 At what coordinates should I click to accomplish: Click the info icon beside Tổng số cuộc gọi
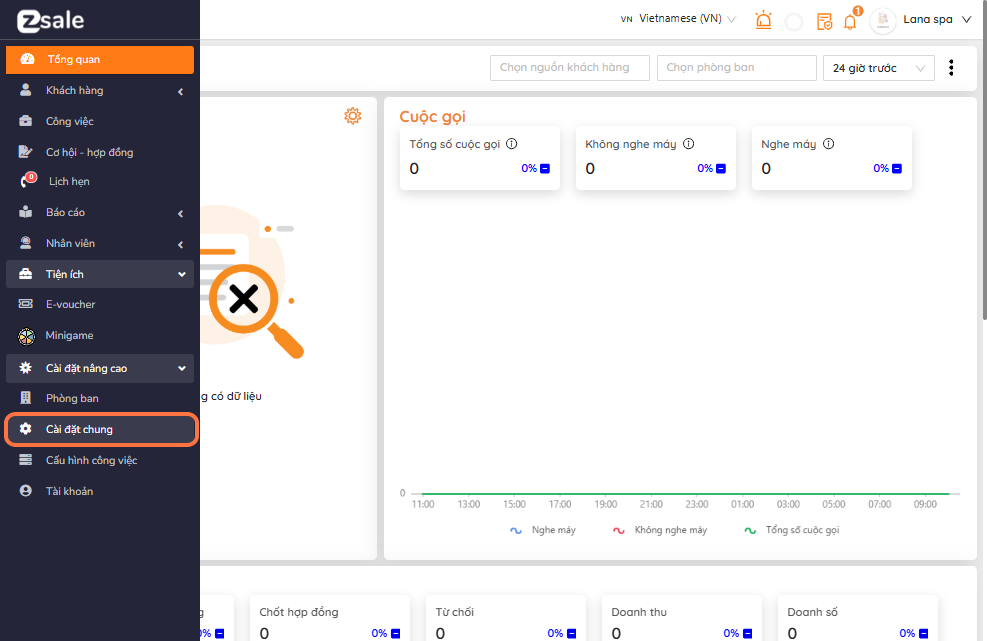click(x=512, y=144)
